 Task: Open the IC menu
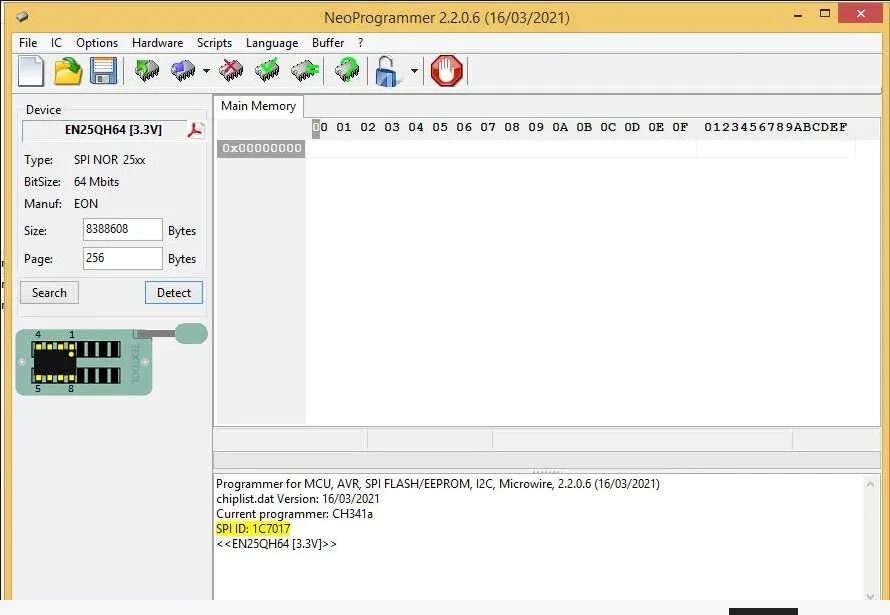[x=56, y=43]
